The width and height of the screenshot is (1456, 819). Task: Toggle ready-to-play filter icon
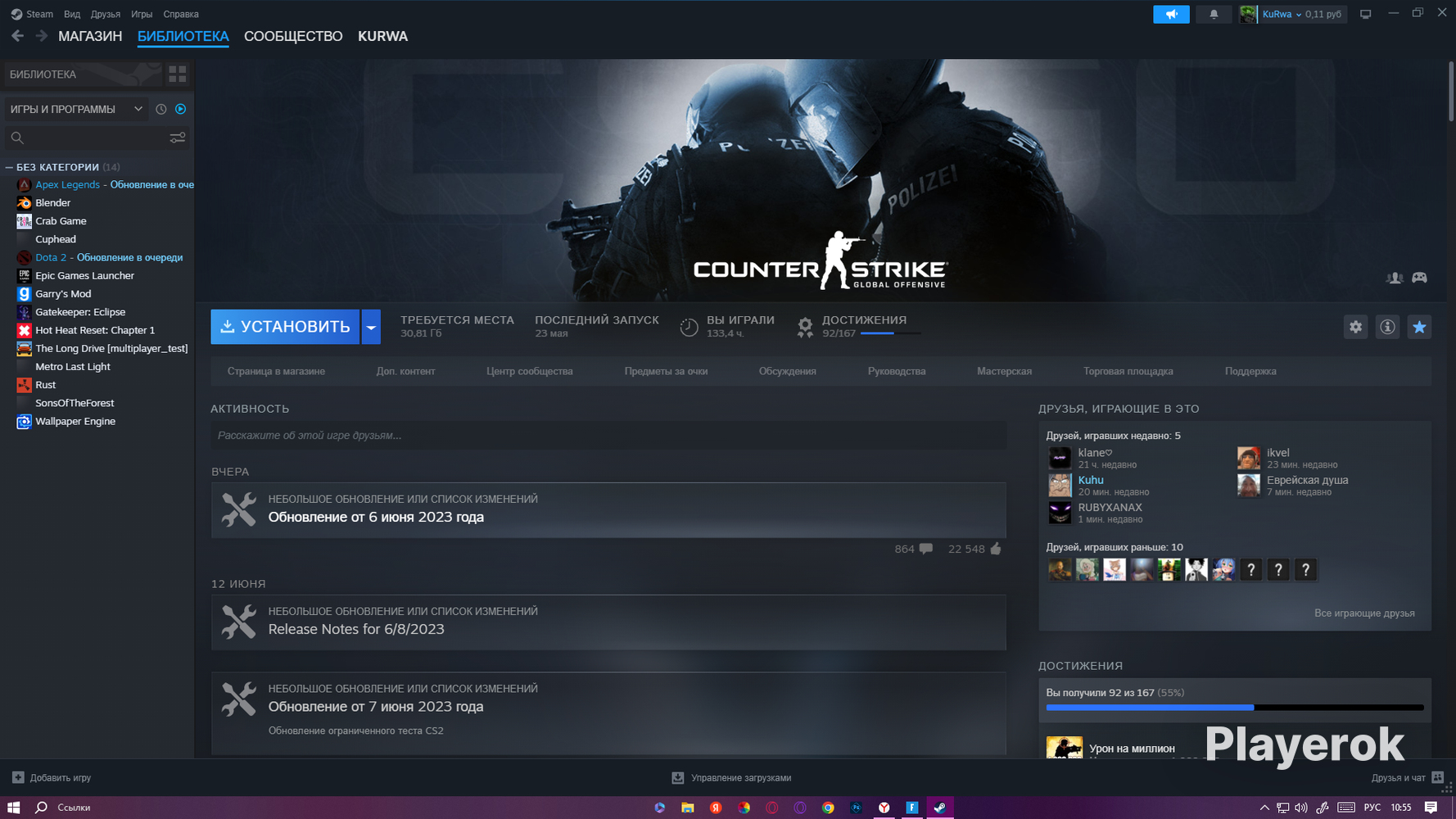(181, 109)
